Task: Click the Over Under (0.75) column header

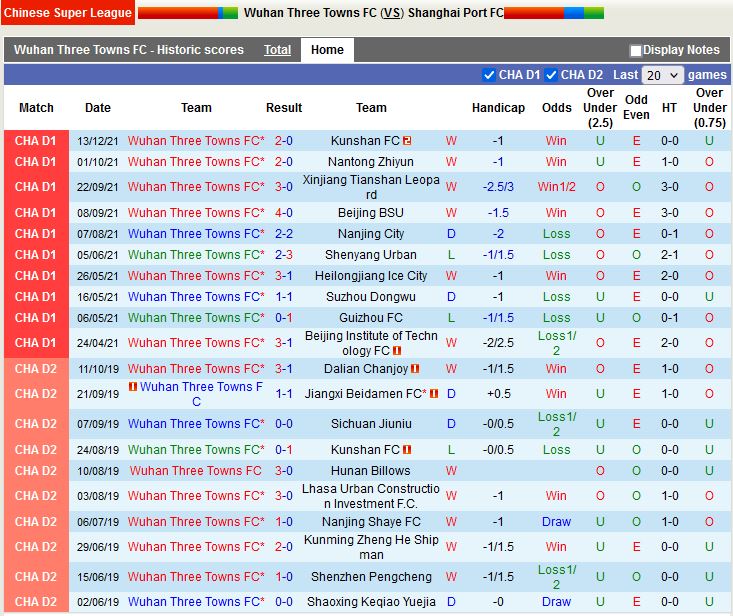Action: tap(710, 108)
